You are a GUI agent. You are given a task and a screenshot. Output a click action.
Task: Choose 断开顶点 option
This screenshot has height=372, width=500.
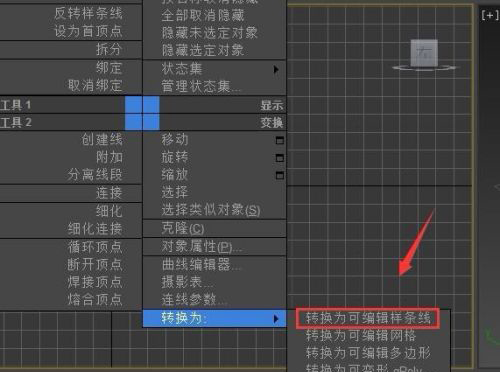pos(95,265)
